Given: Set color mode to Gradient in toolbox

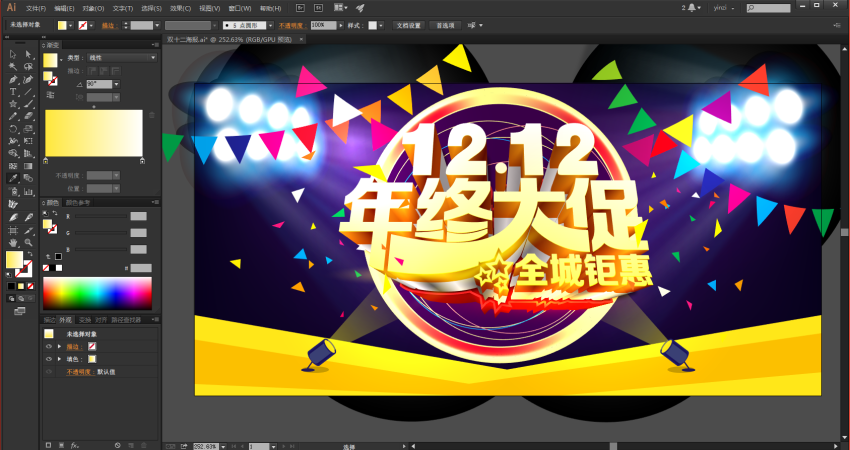Looking at the screenshot, I should pyautogui.click(x=21, y=286).
